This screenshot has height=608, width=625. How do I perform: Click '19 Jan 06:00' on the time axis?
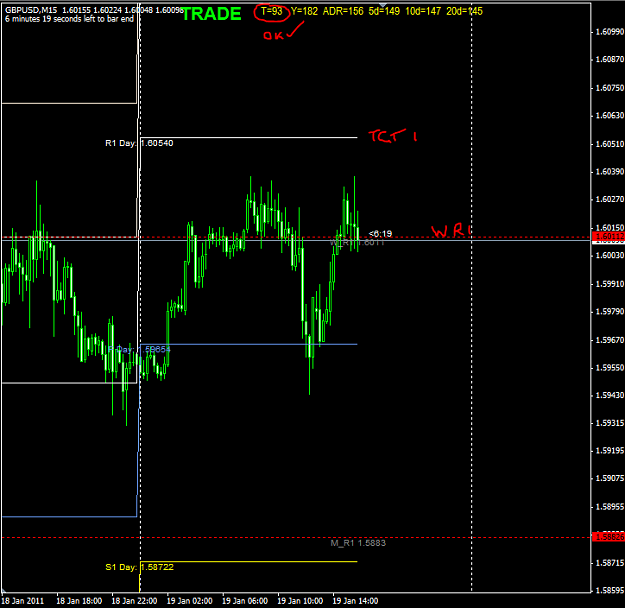[x=245, y=601]
